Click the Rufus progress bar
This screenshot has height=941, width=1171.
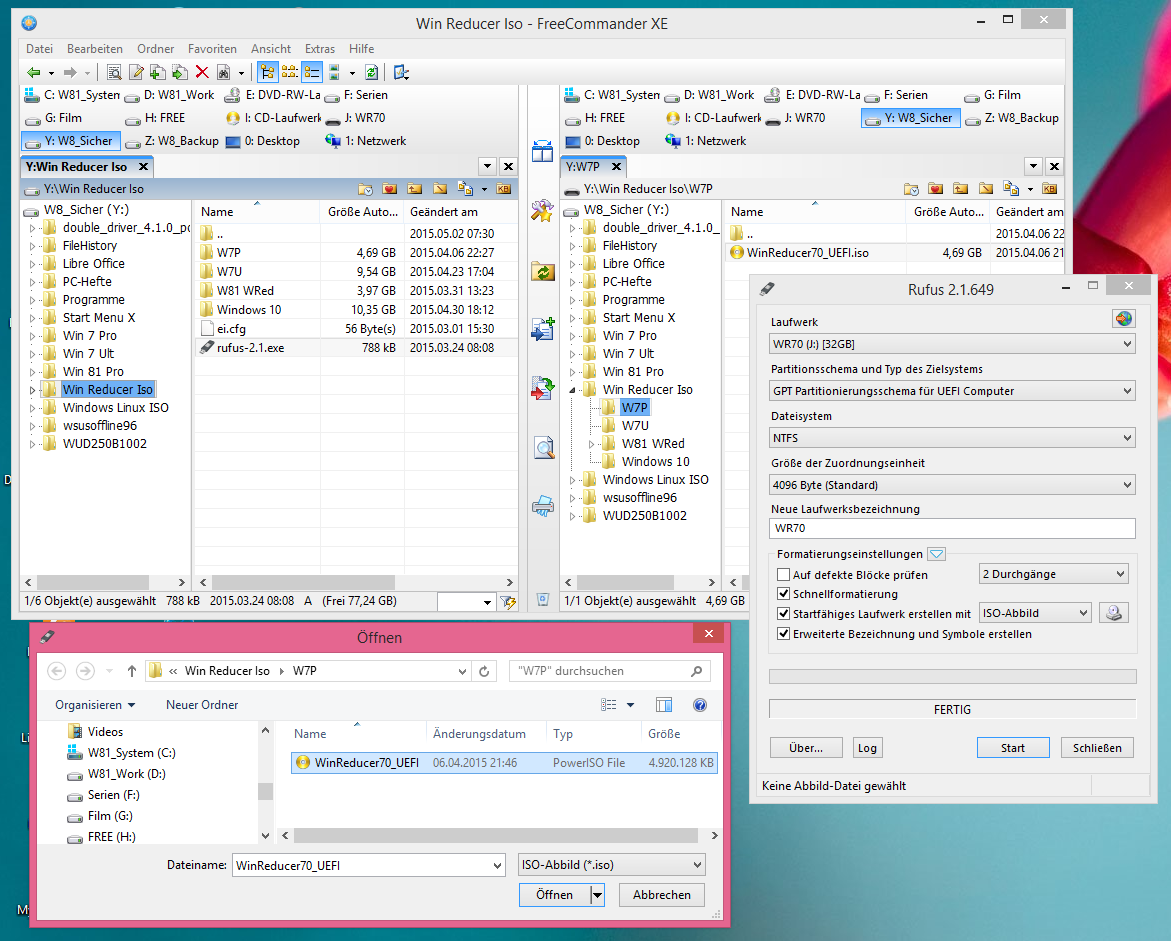[952, 677]
